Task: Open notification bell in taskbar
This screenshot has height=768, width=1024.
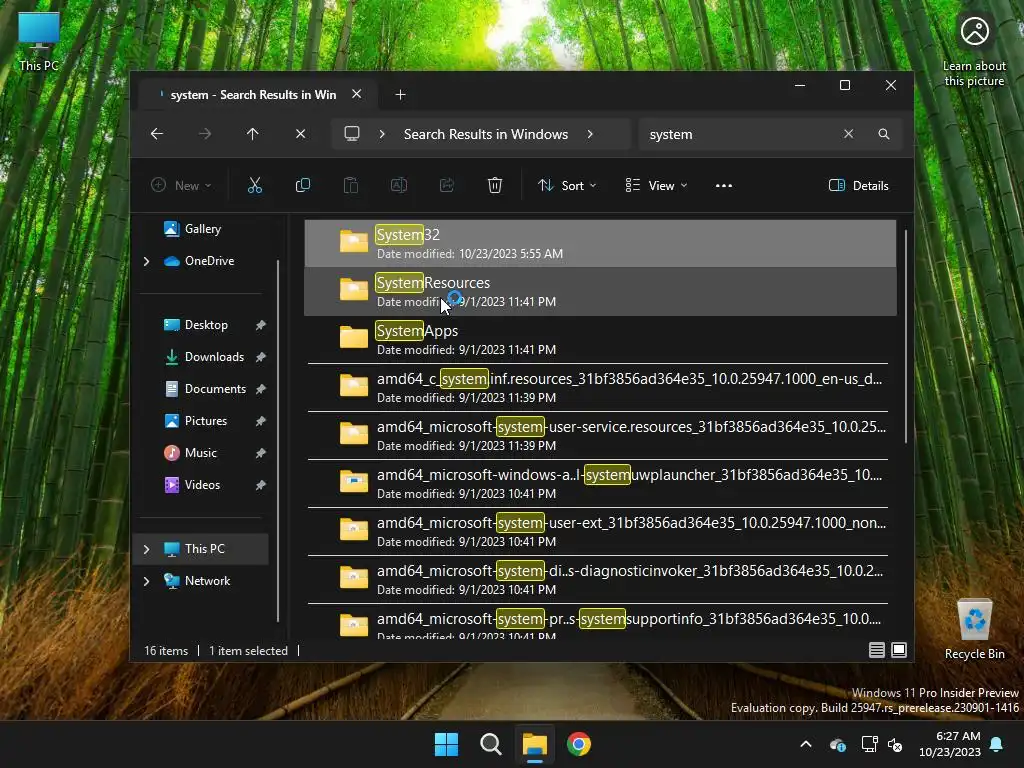Action: (997, 744)
